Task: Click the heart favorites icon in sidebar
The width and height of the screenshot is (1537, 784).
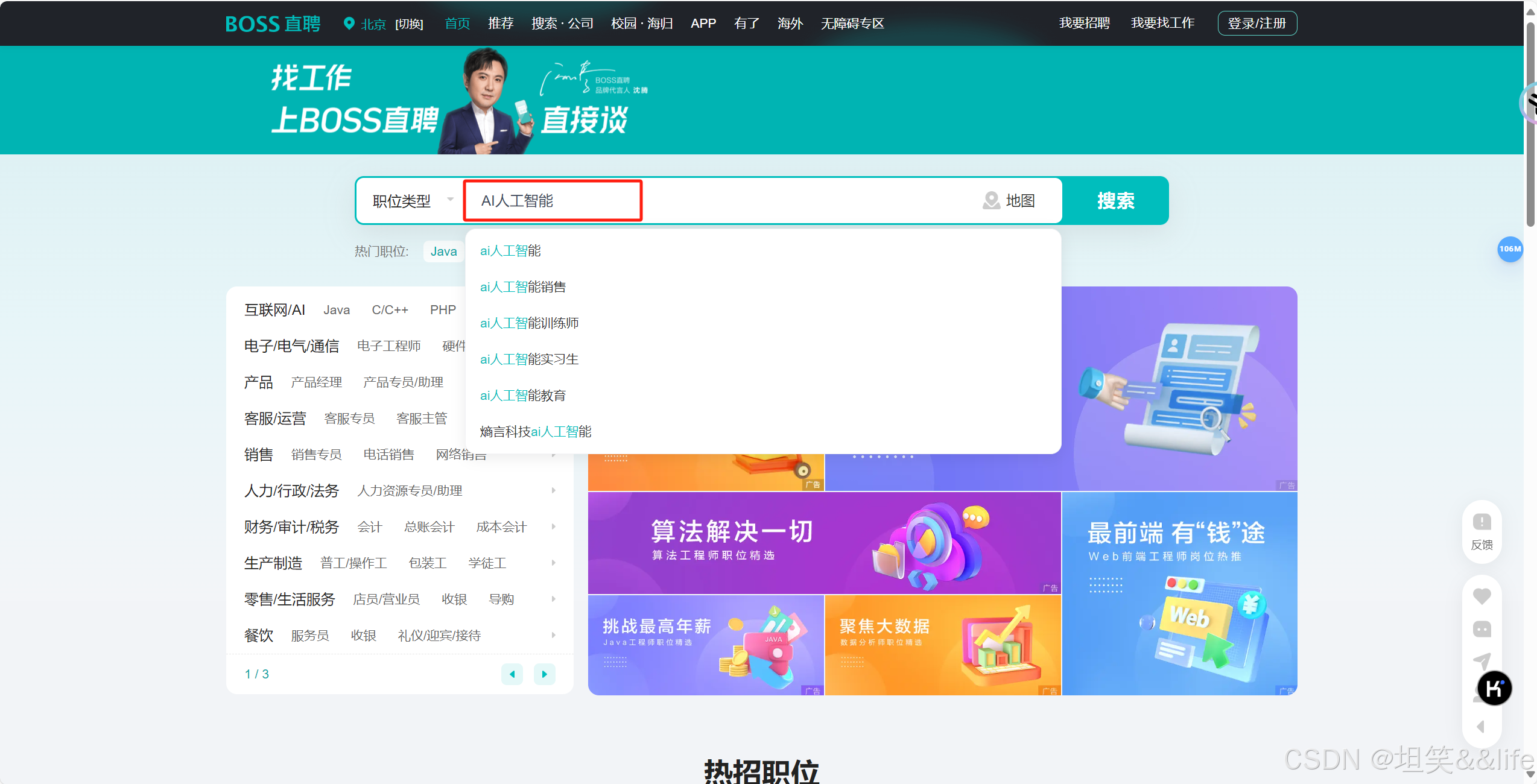Action: point(1482,596)
